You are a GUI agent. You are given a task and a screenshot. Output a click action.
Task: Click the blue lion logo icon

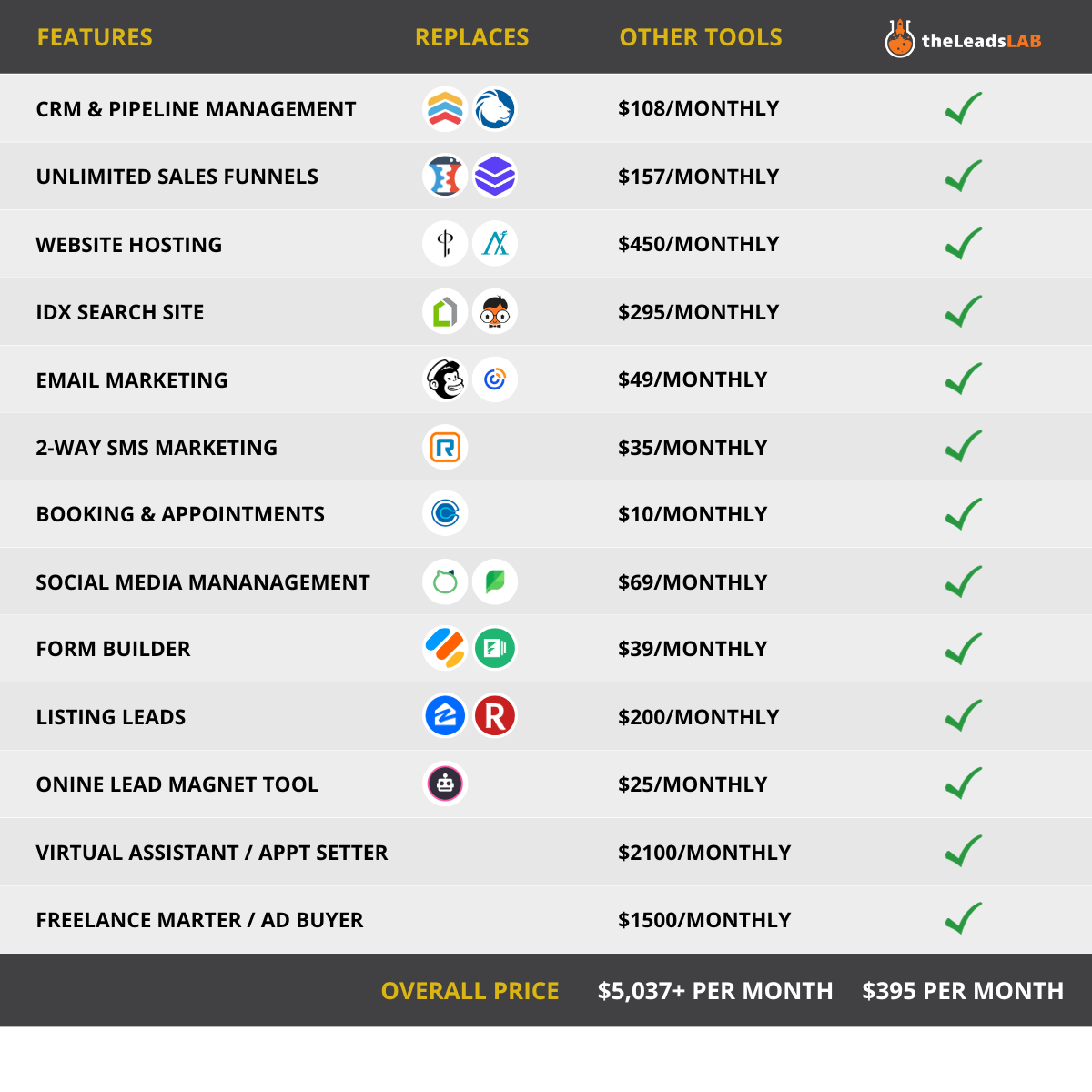(495, 109)
